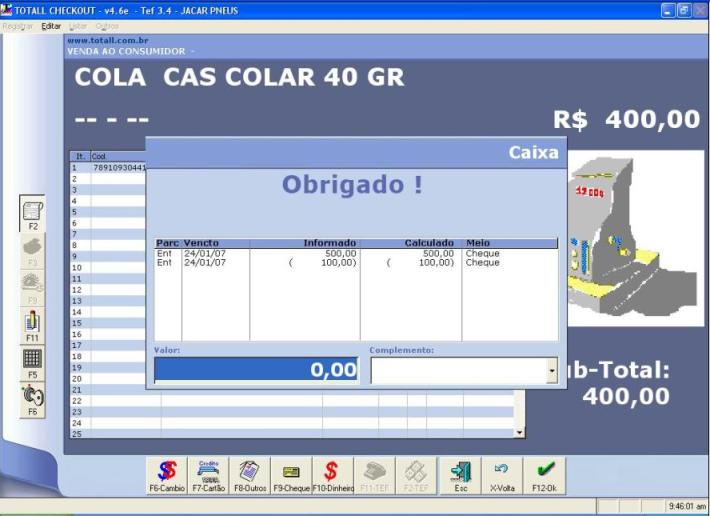710x516 pixels.
Task: Click the It. column header
Action: pyautogui.click(x=80, y=157)
